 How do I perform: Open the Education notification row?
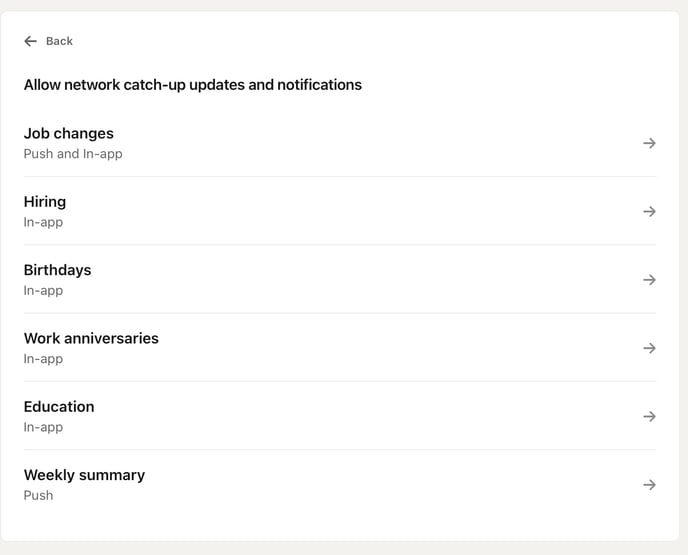tap(59, 406)
